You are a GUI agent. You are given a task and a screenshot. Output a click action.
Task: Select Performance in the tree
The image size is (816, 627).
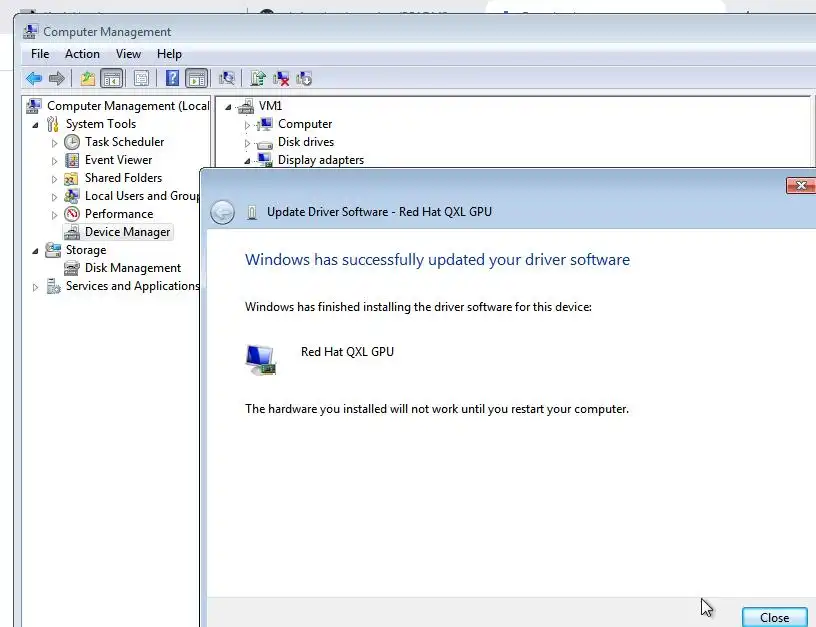pyautogui.click(x=119, y=214)
